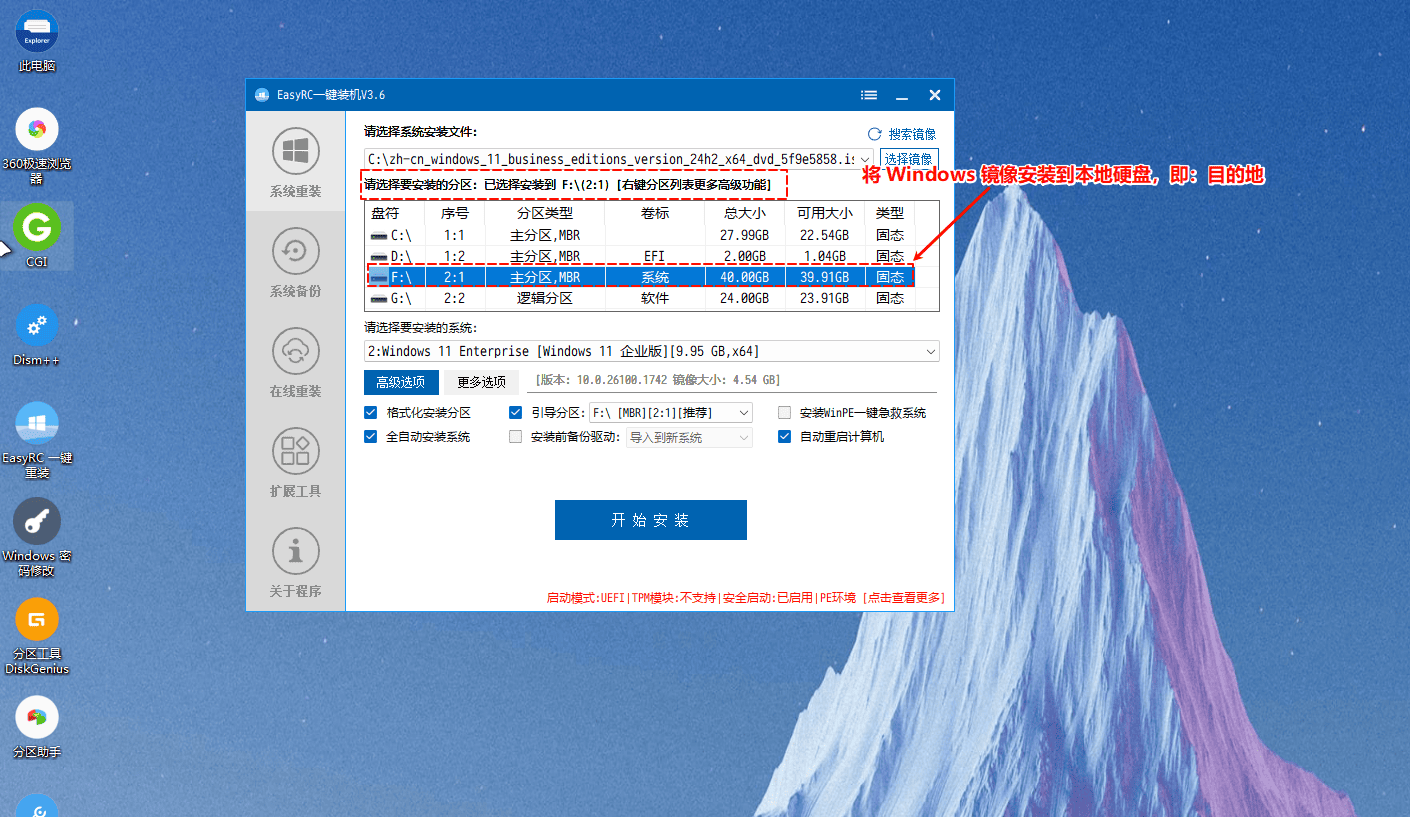Select the 在线重装 sidebar icon
Viewport: 1410px width, 817px height.
pos(296,352)
